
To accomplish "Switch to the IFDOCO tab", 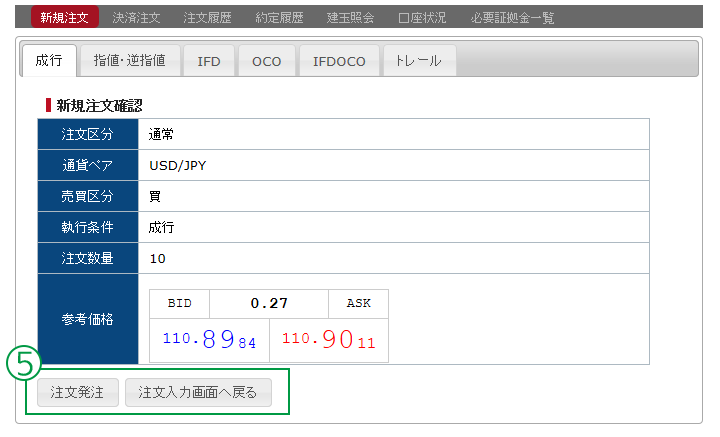I will [339, 60].
